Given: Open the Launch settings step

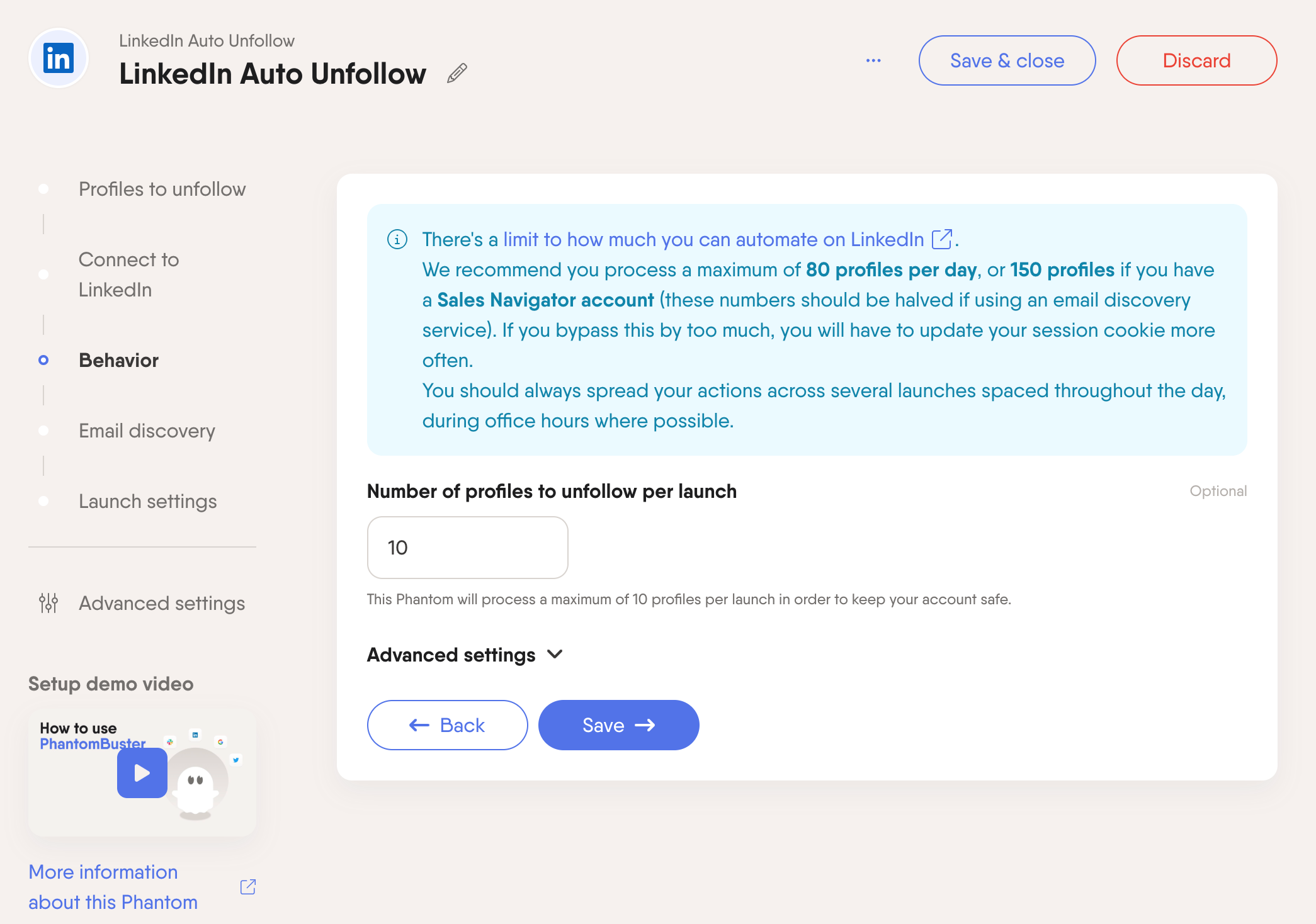Looking at the screenshot, I should (x=147, y=501).
